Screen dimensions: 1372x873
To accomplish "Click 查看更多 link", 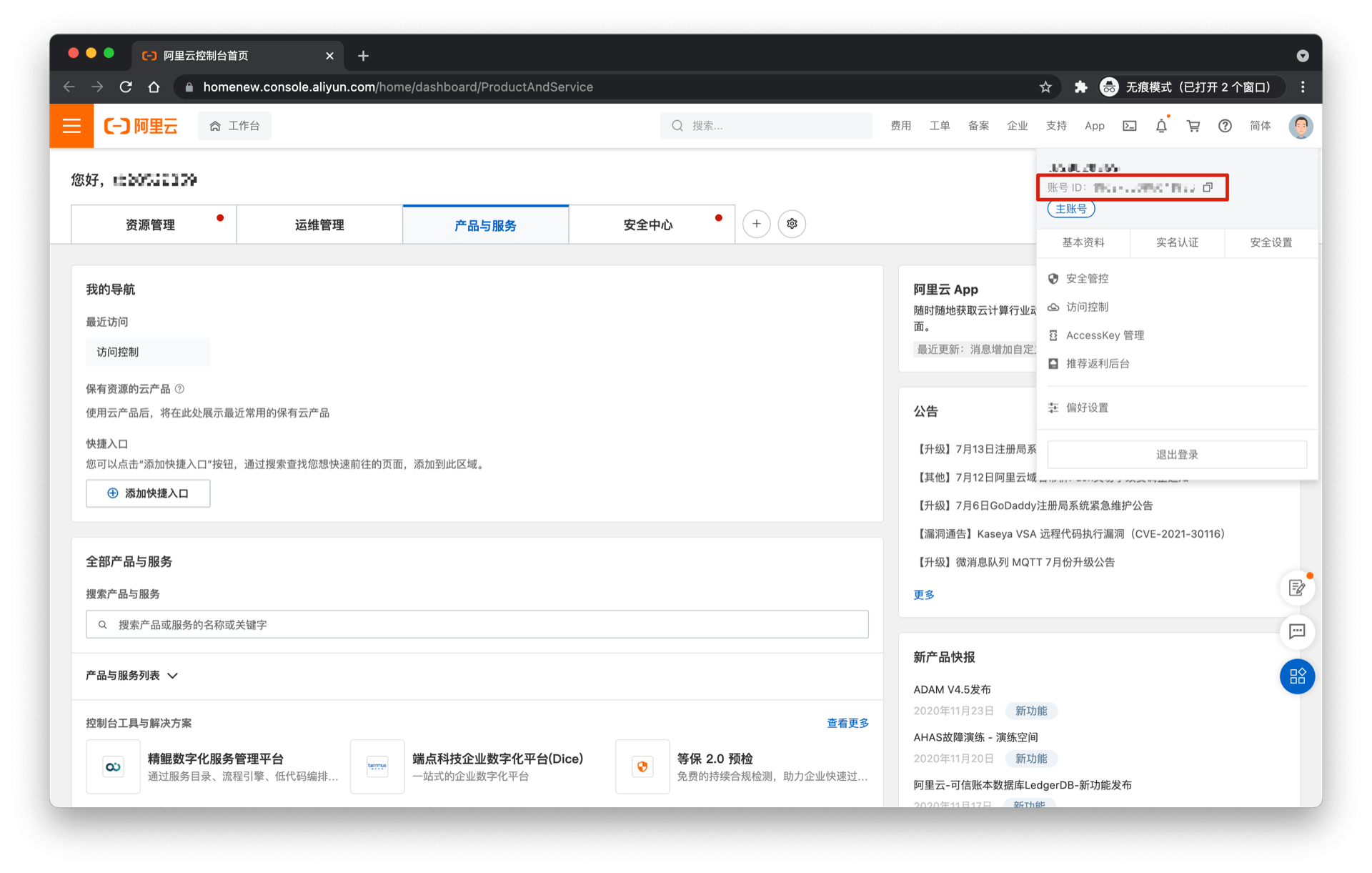I will coord(847,723).
